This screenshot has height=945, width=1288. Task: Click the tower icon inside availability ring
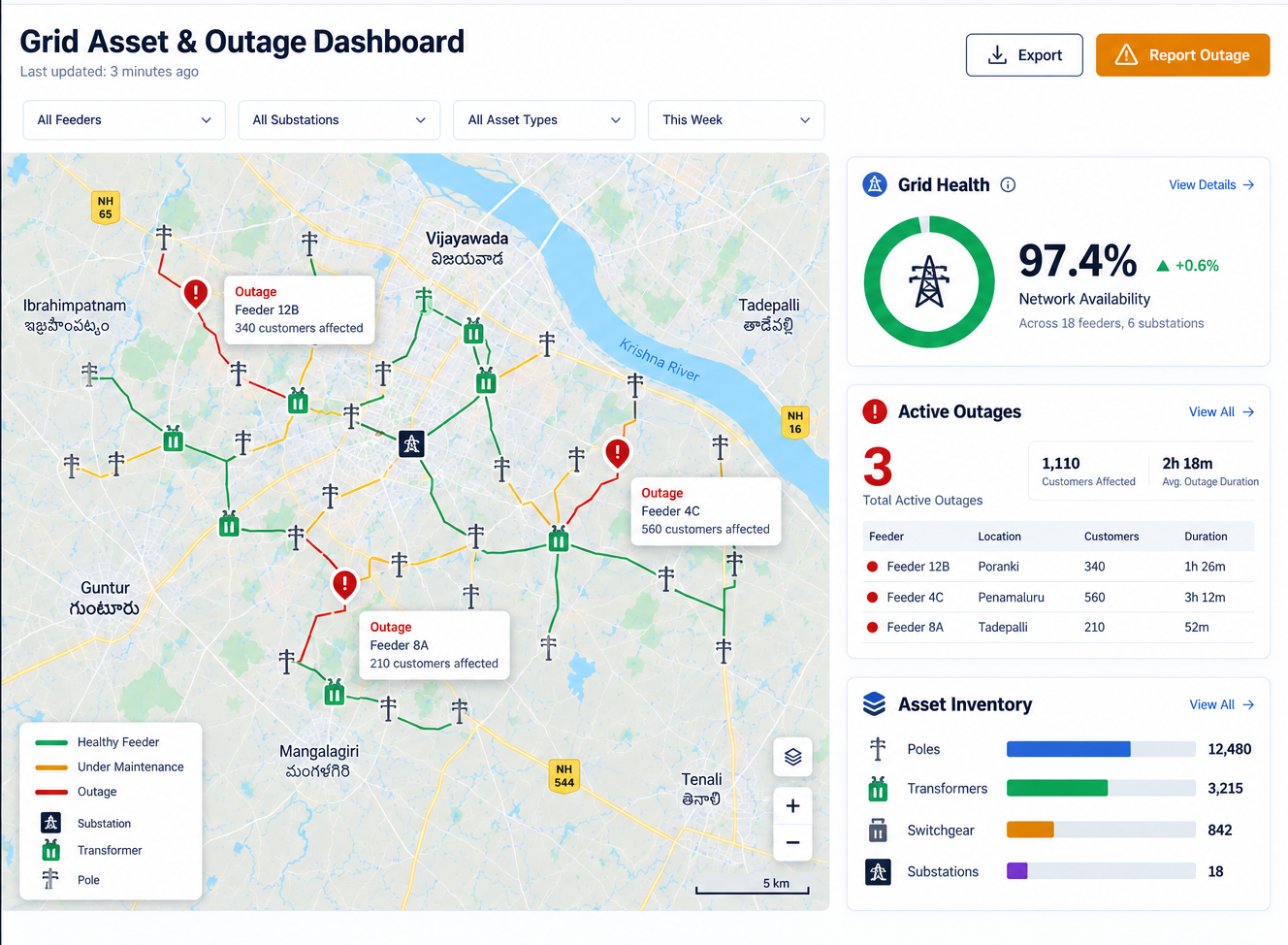click(929, 281)
